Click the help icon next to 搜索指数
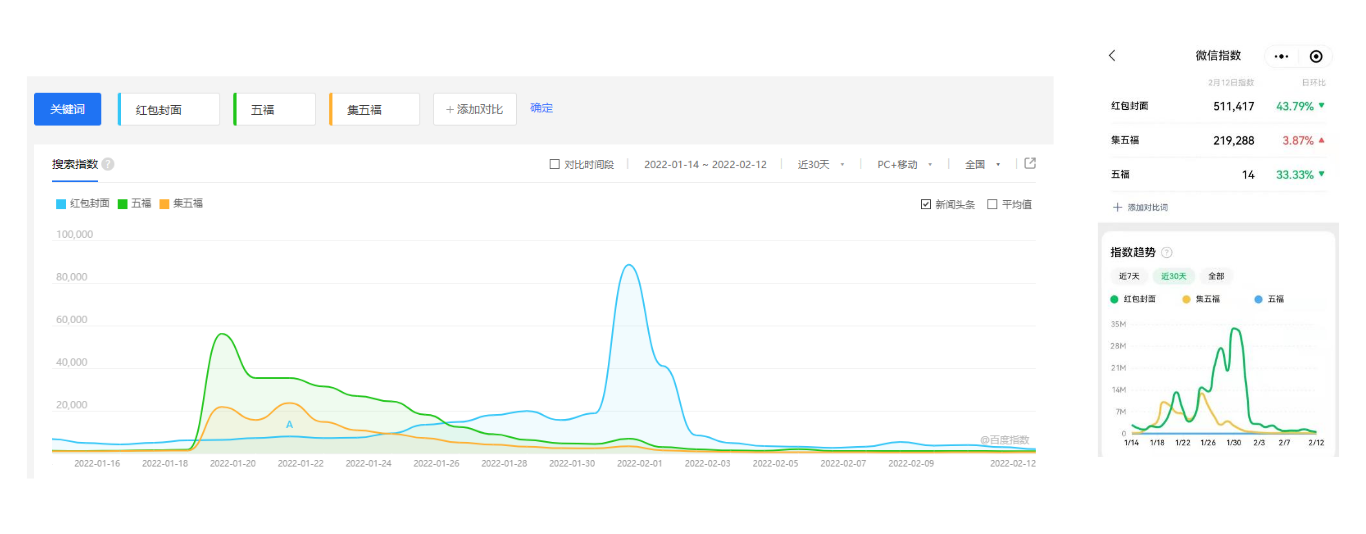The width and height of the screenshot is (1366, 534). pos(108,164)
